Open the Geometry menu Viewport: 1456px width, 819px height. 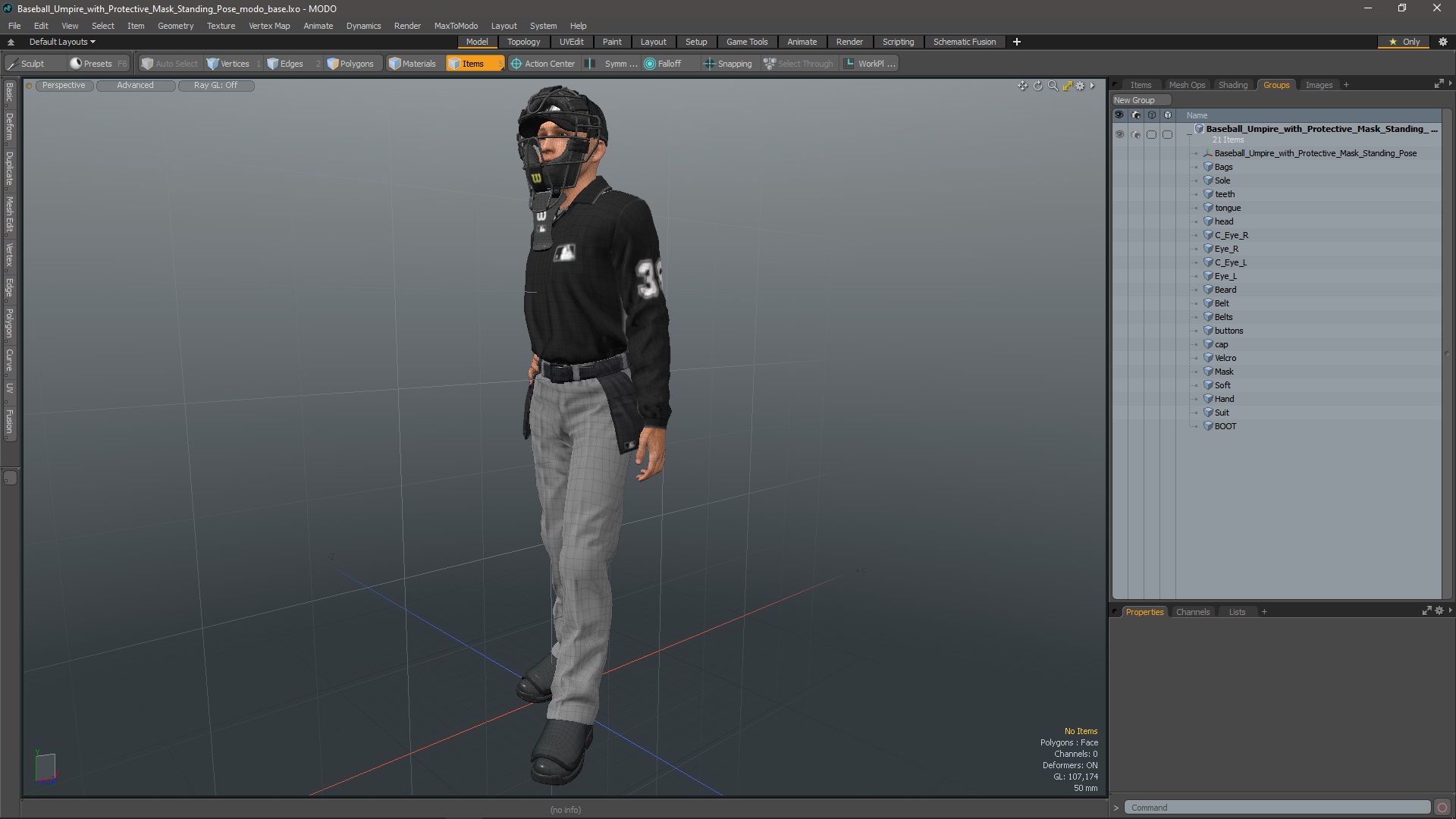(x=175, y=26)
